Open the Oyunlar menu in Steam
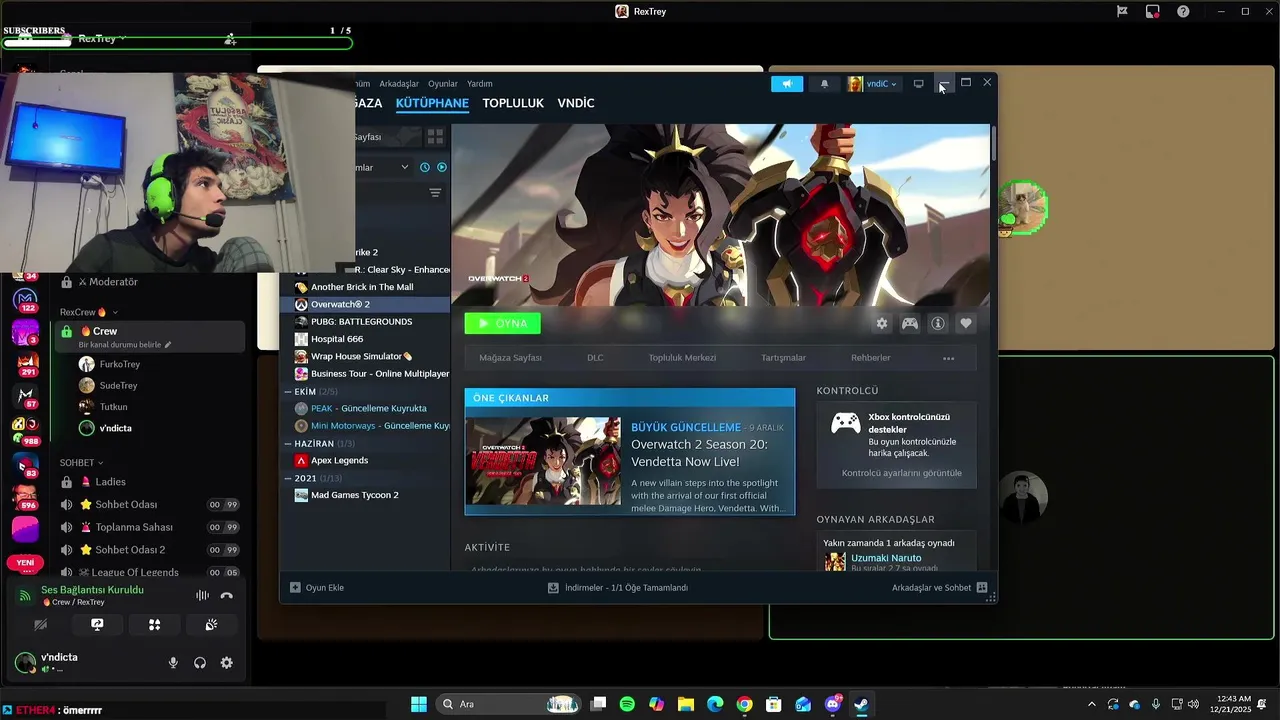This screenshot has width=1280, height=720. tap(443, 84)
